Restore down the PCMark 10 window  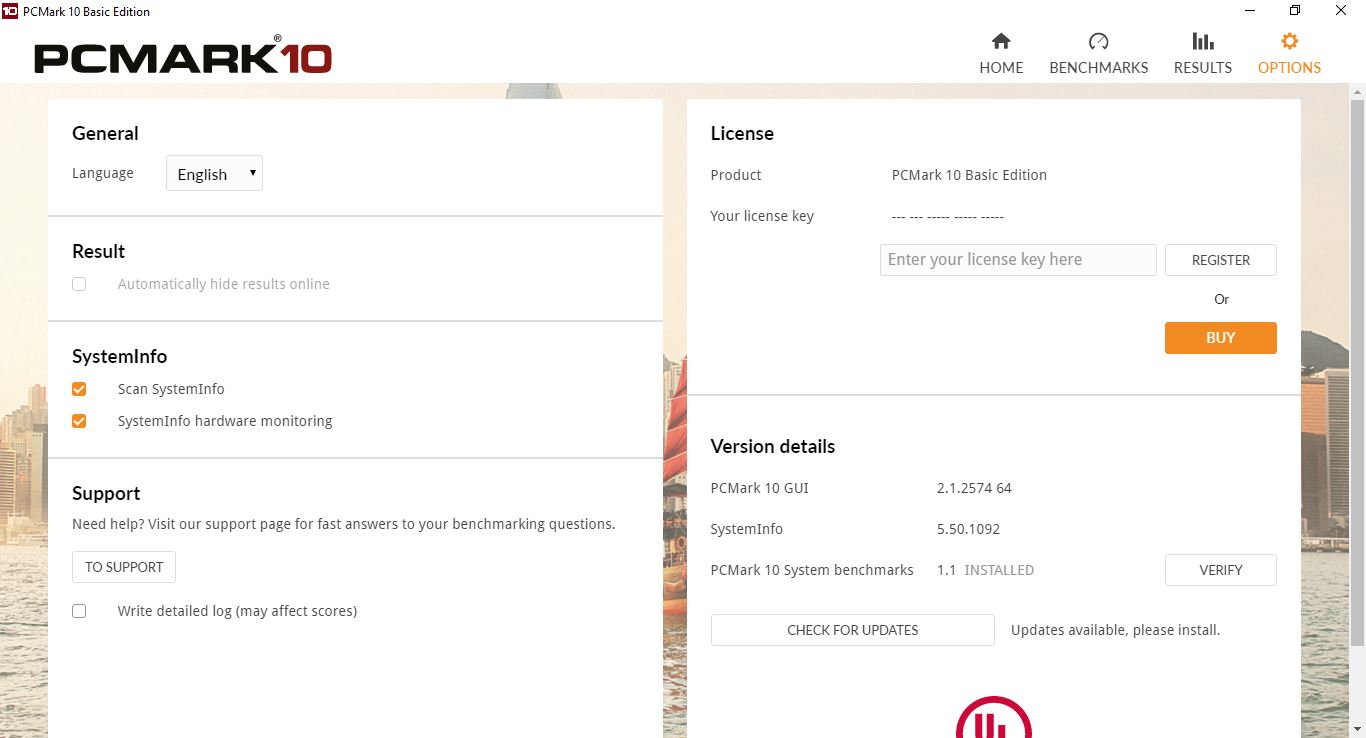(x=1295, y=10)
